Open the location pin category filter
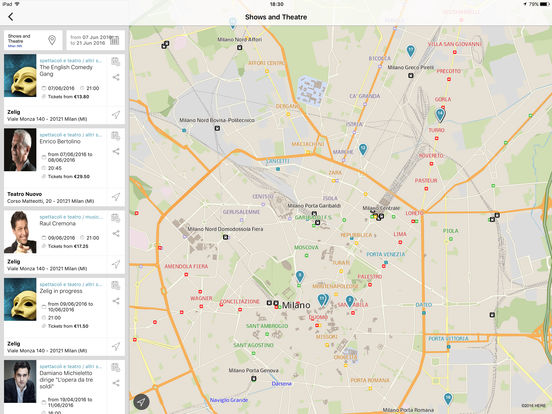 [x=52, y=40]
